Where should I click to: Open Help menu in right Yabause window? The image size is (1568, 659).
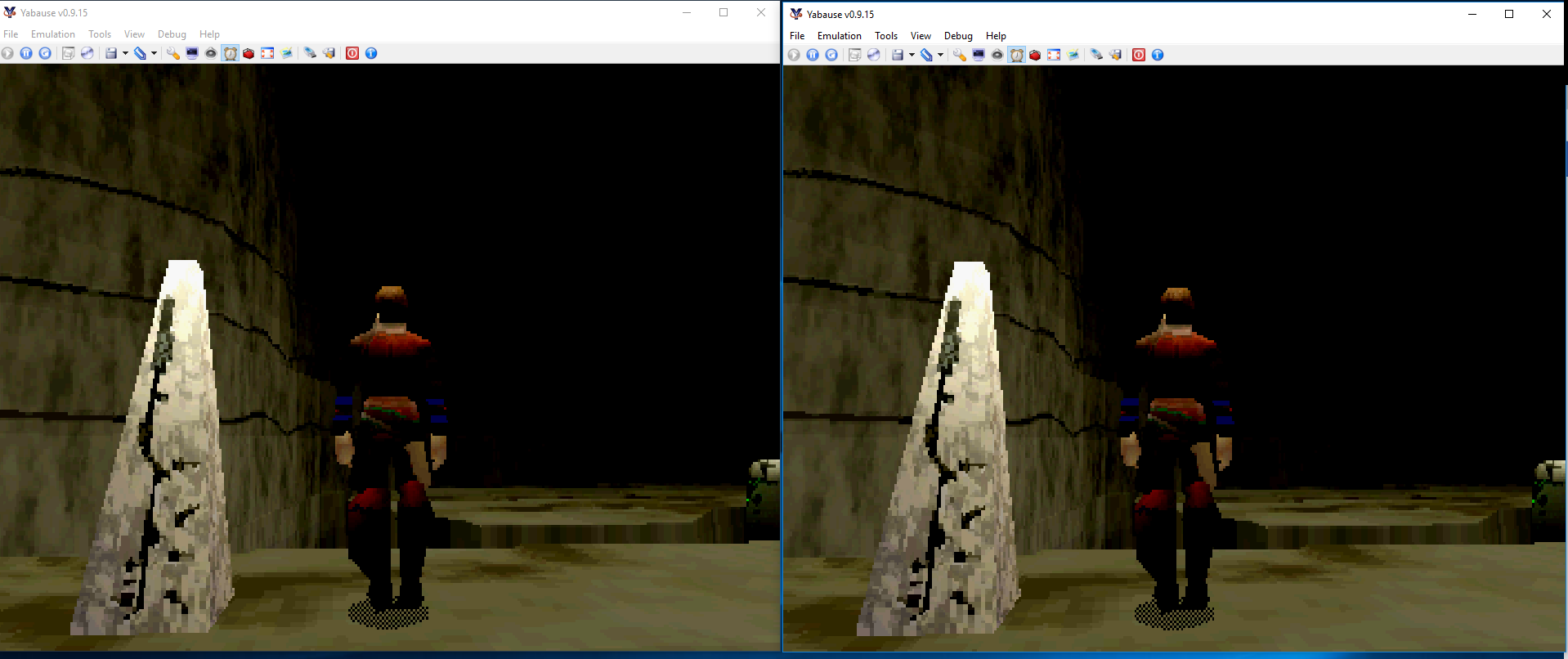pyautogui.click(x=996, y=36)
